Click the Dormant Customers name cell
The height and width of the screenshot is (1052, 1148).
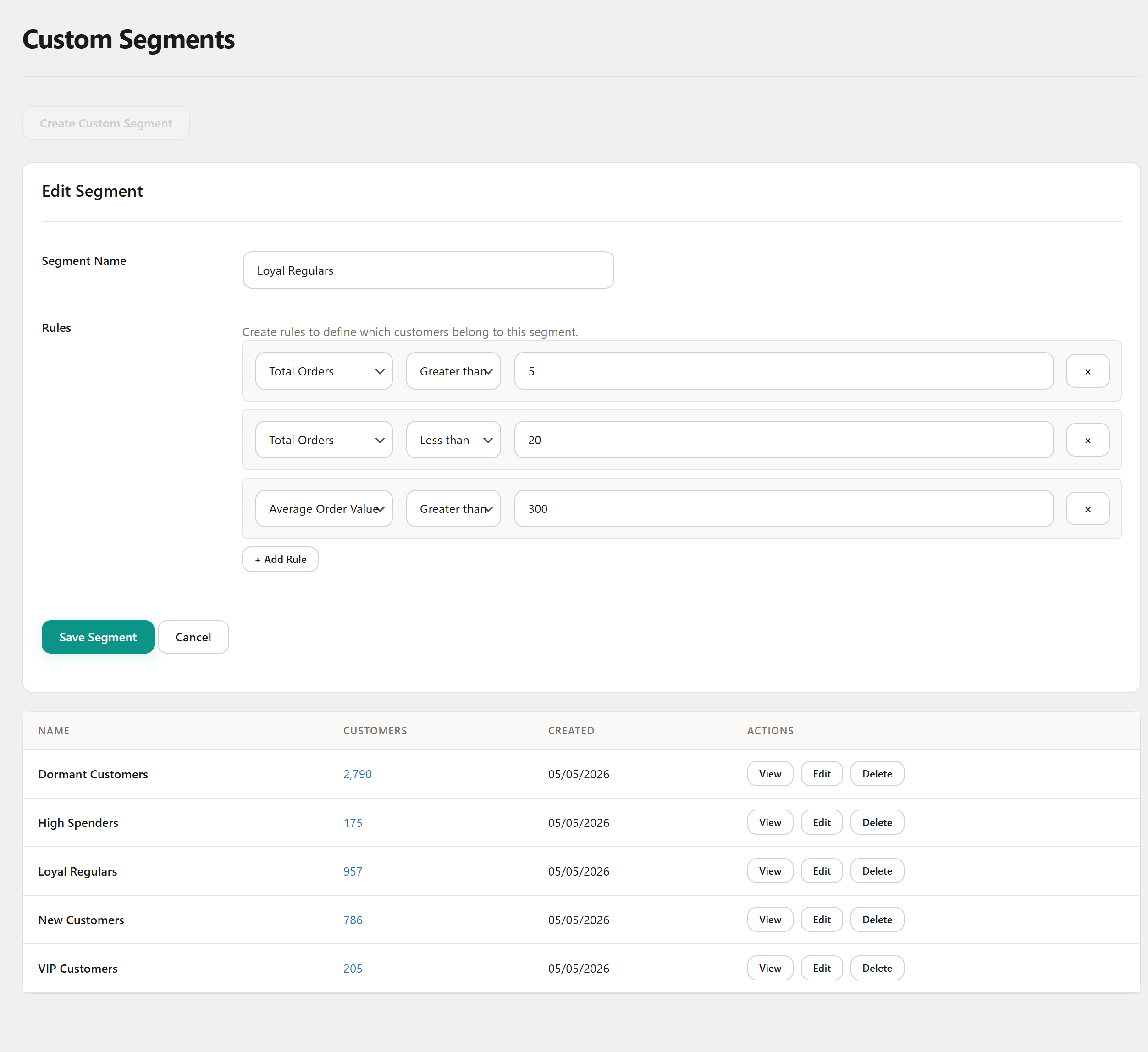click(x=93, y=774)
